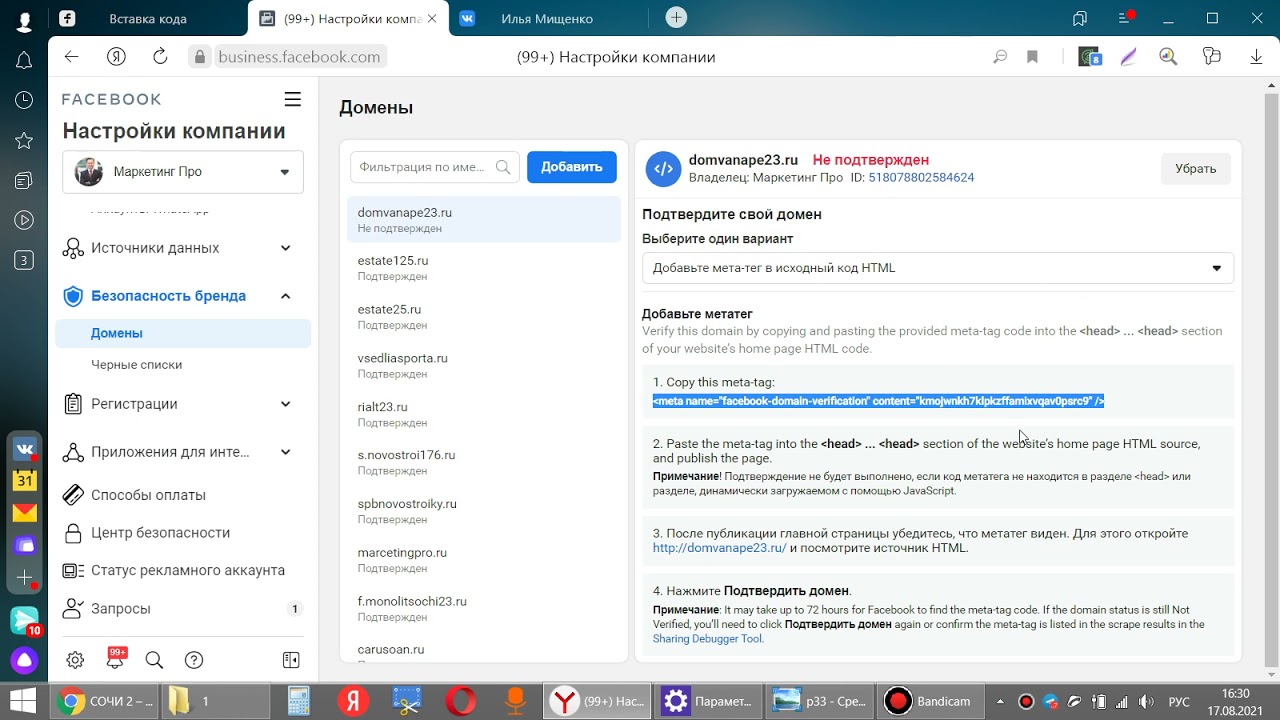The height and width of the screenshot is (720, 1280).
Task: Open notifications bell with 99+ badge
Action: [x=115, y=660]
